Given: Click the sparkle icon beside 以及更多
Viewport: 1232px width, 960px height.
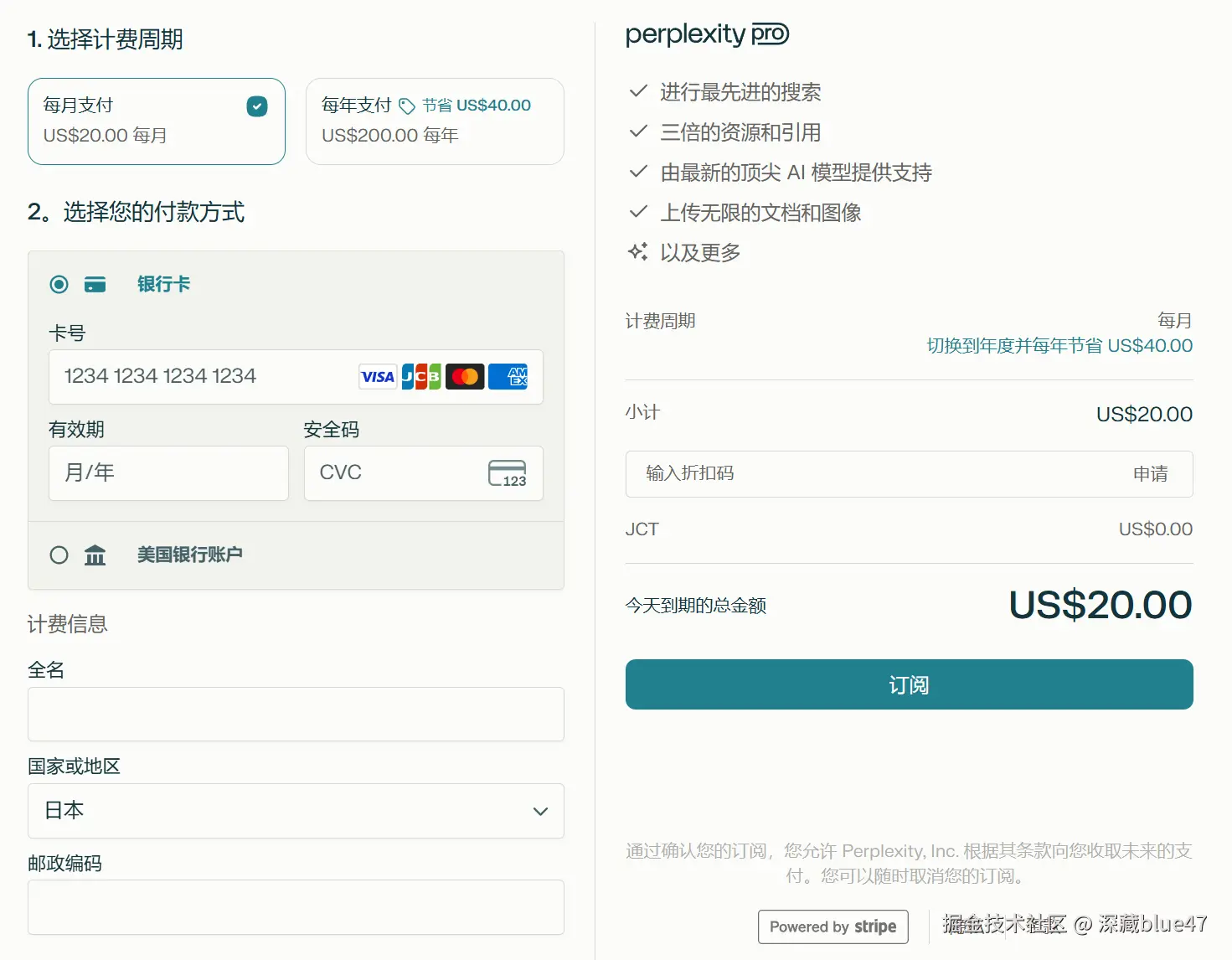Looking at the screenshot, I should click(638, 251).
